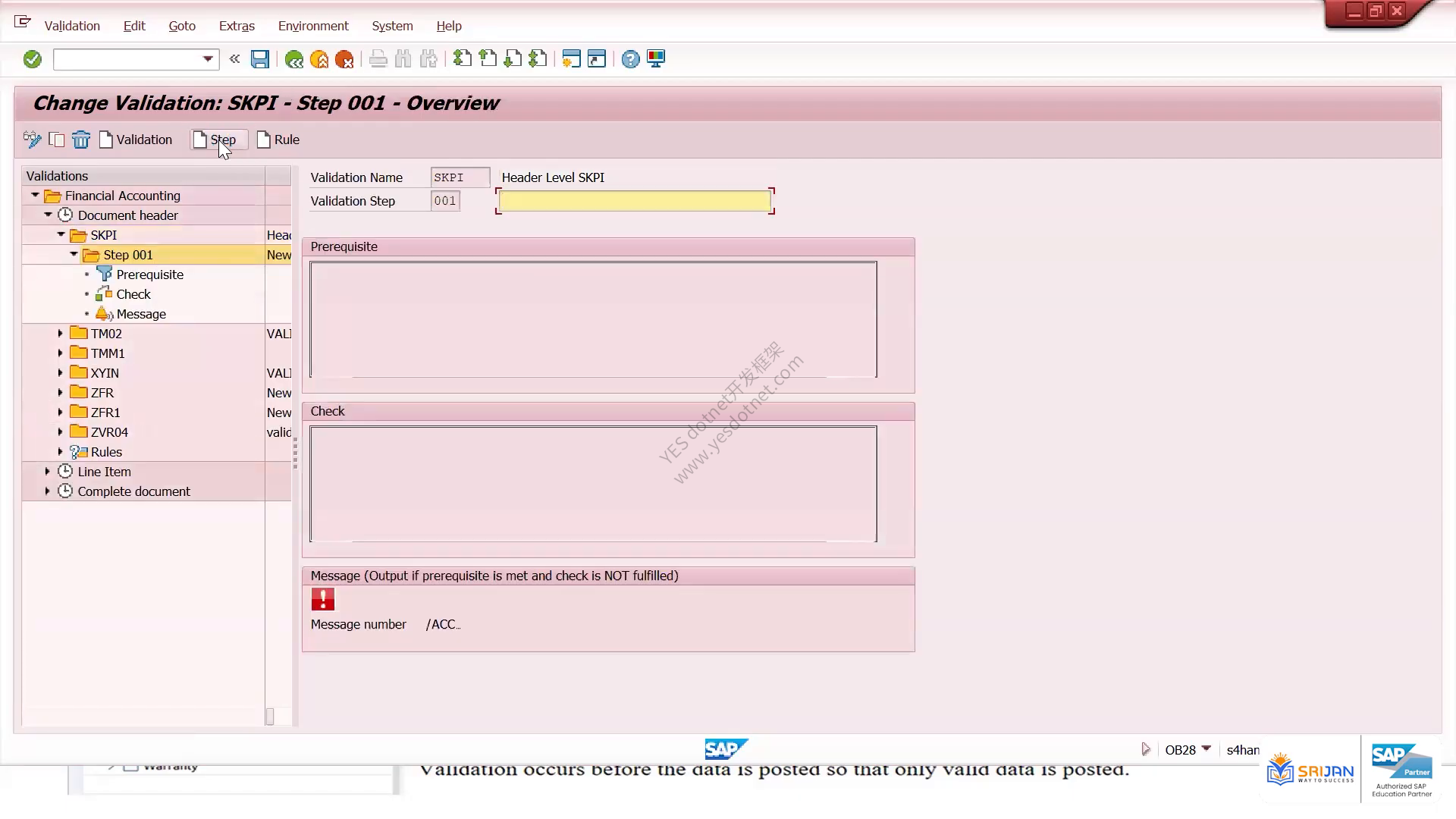The width and height of the screenshot is (1456, 819).
Task: Click the green Enter checkmark icon
Action: coord(33,59)
